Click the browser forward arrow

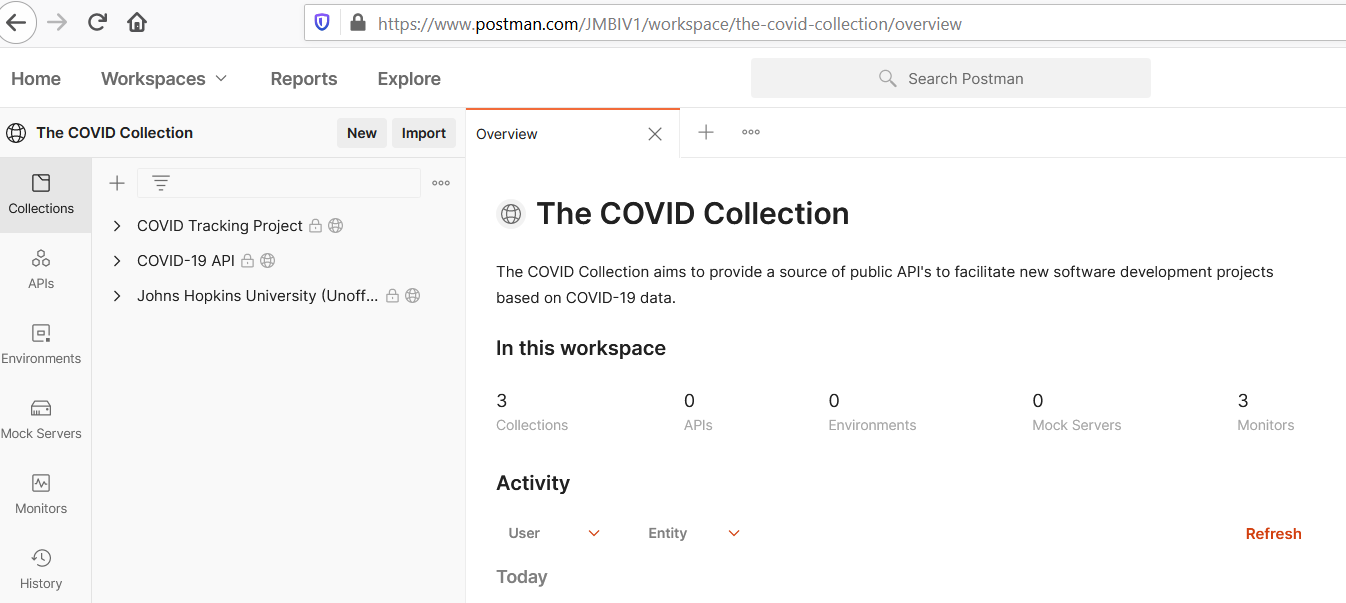[x=58, y=22]
